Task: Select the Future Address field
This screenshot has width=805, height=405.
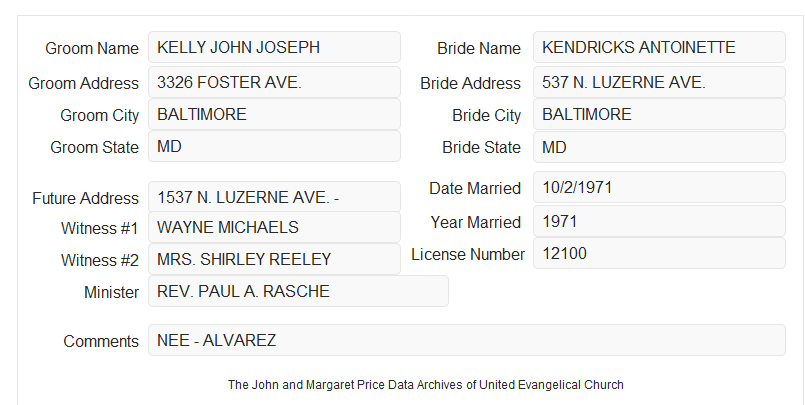Action: click(274, 197)
